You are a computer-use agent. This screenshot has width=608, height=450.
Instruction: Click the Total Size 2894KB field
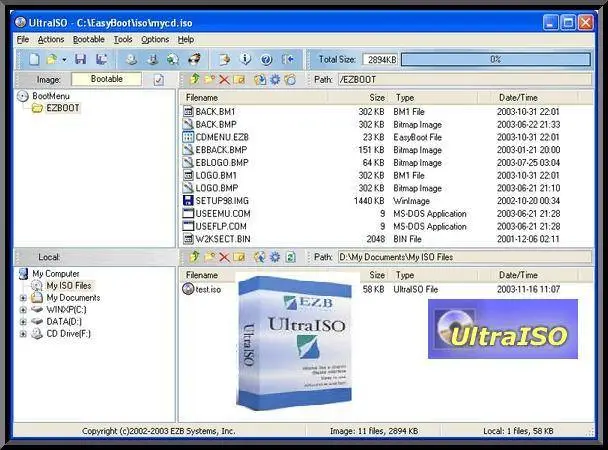coord(380,59)
